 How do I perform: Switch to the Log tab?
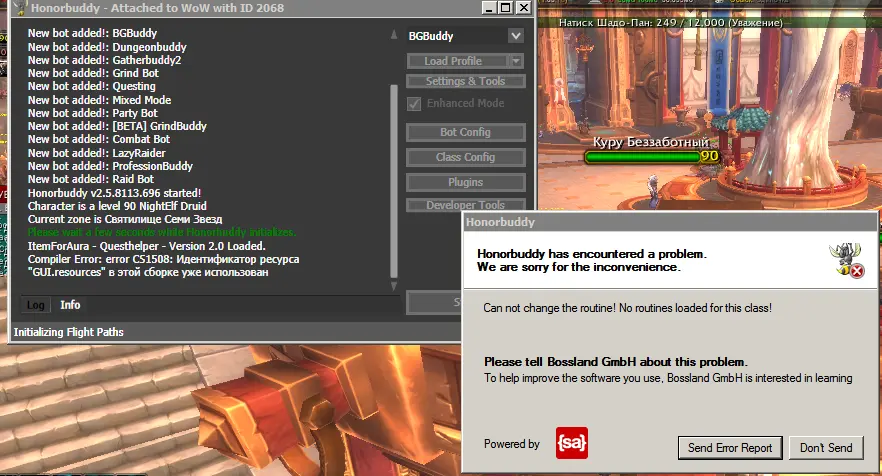(35, 305)
